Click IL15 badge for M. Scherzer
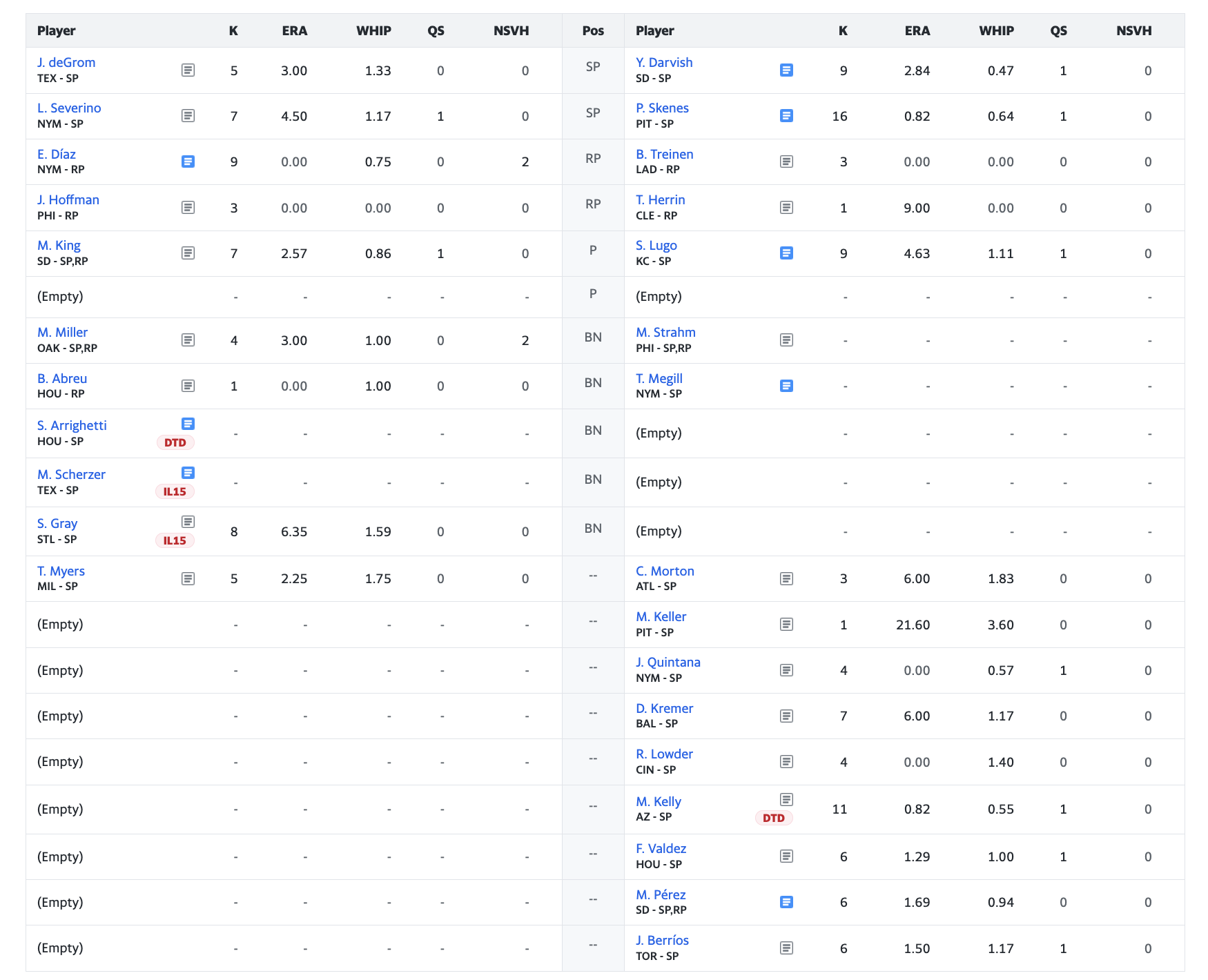 (x=175, y=491)
